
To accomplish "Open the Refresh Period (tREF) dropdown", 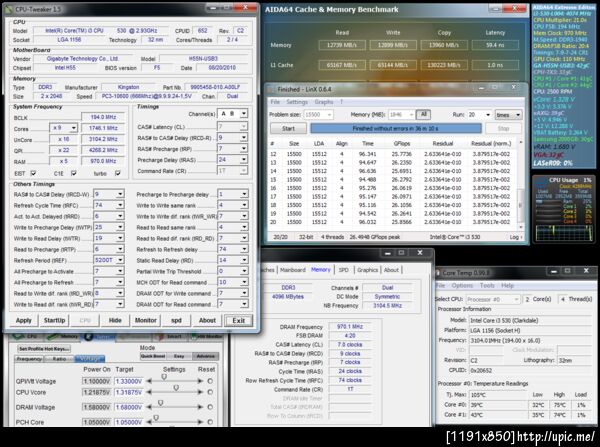I will 109,260.
